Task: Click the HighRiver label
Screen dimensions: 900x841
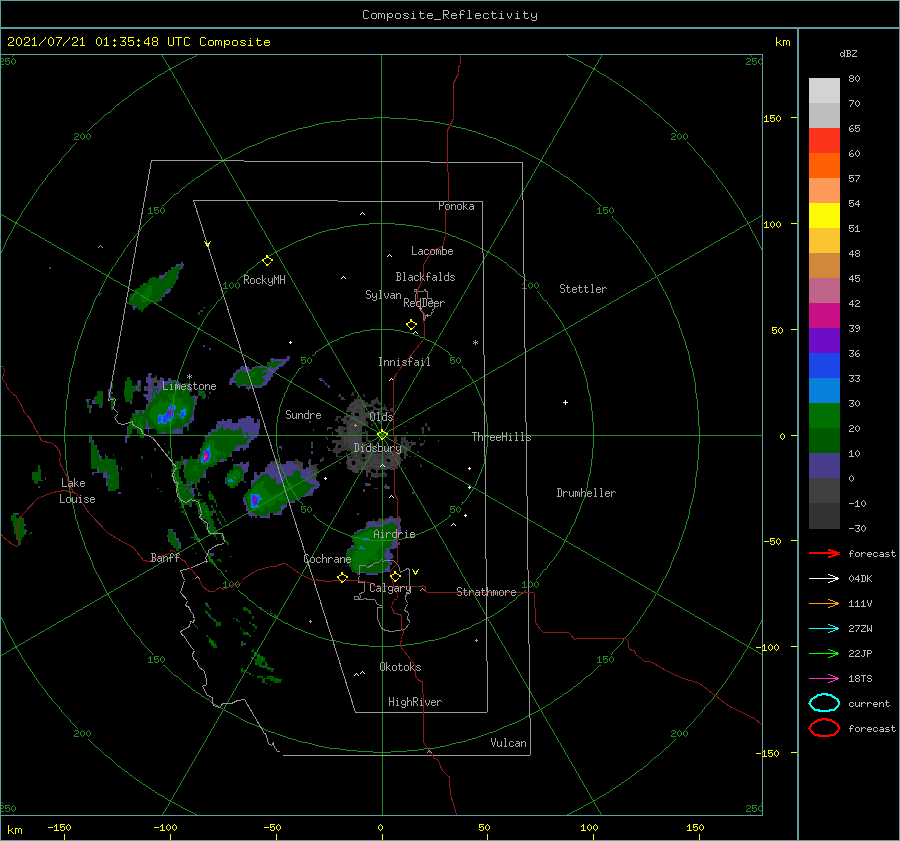Action: pos(415,702)
